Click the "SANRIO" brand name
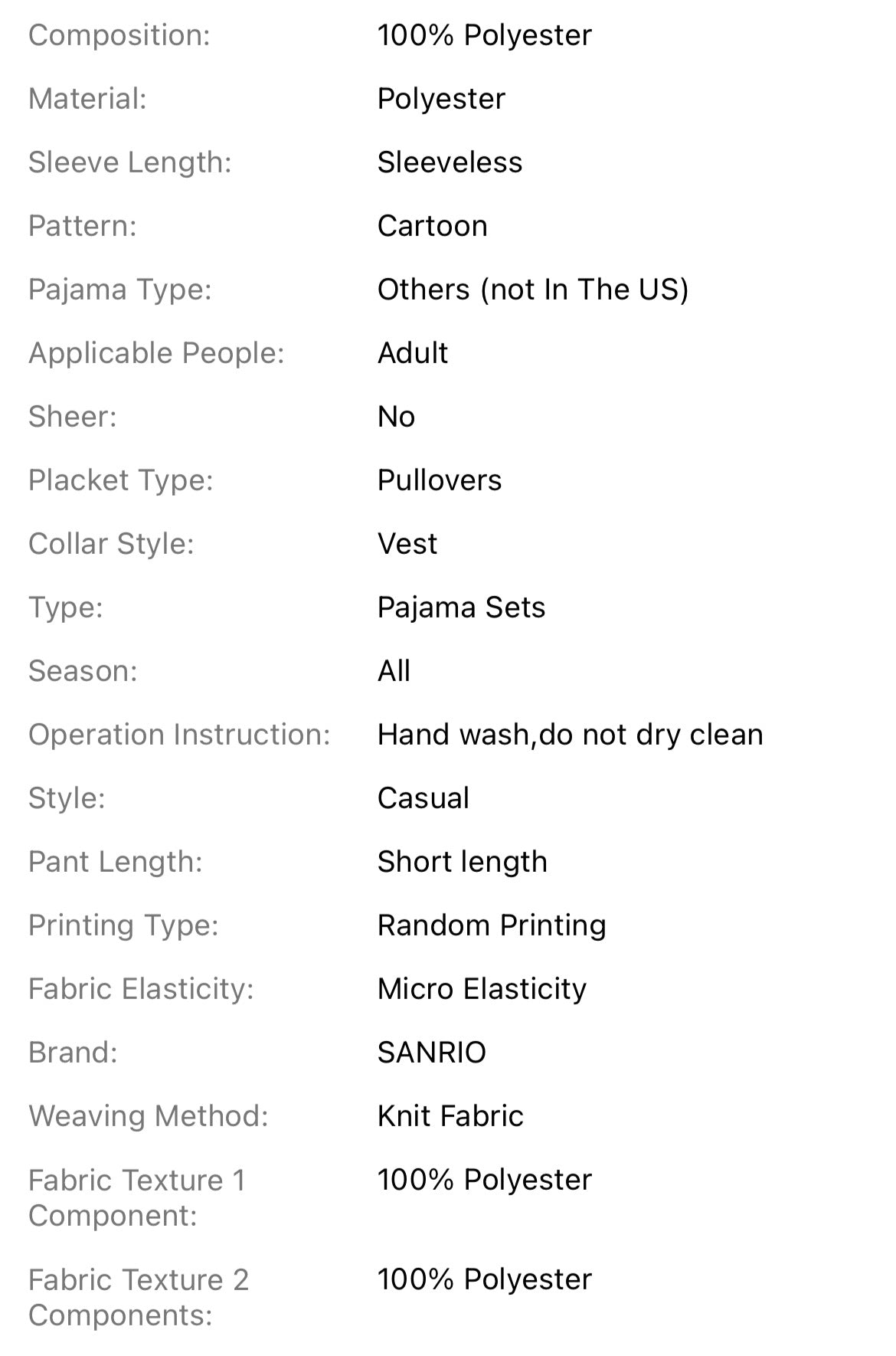This screenshot has width=896, height=1356. point(432,1053)
